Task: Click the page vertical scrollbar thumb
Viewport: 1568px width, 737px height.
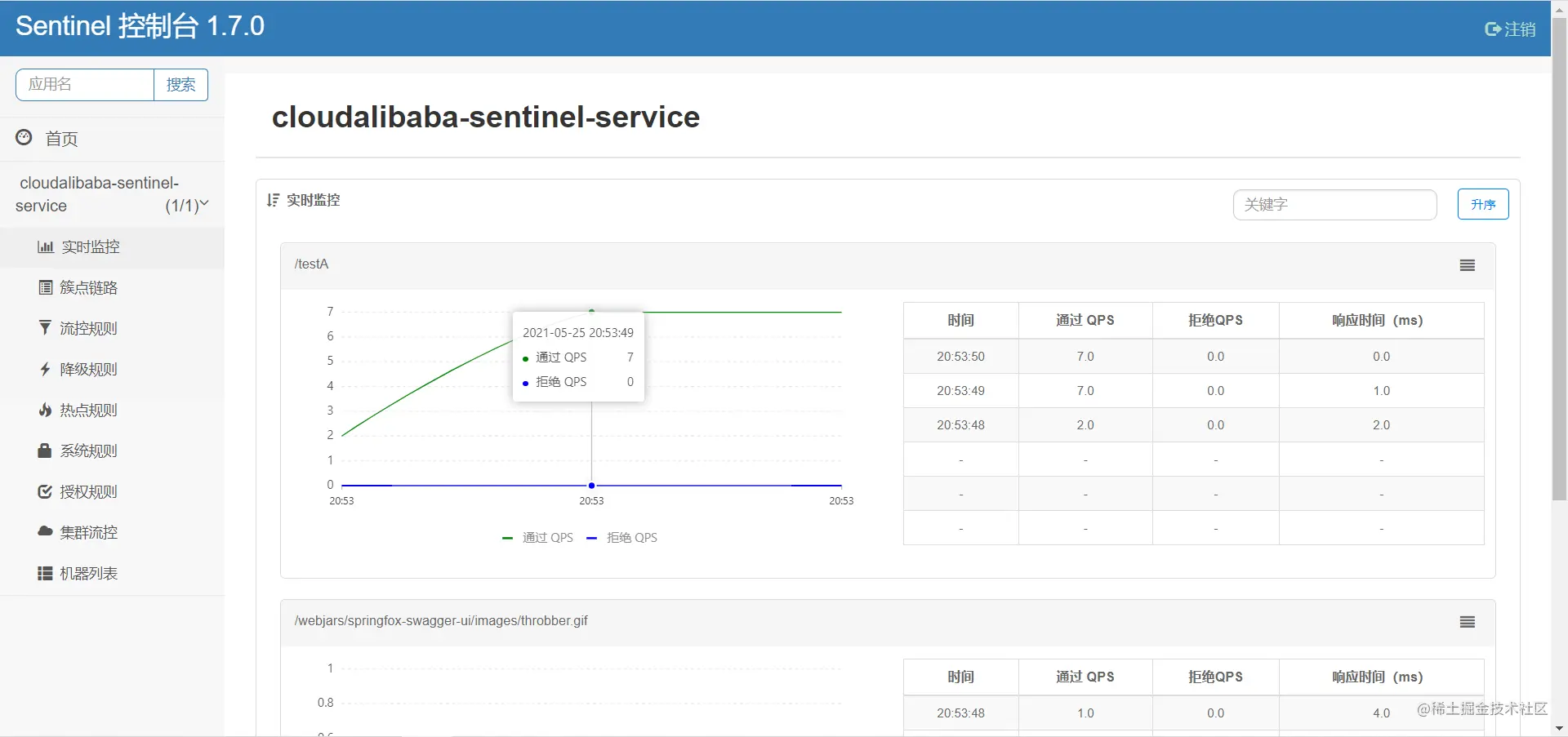Action: point(1559,260)
